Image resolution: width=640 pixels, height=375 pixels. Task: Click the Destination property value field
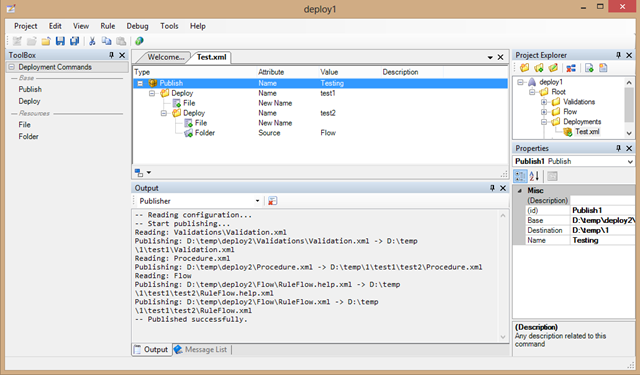click(603, 231)
